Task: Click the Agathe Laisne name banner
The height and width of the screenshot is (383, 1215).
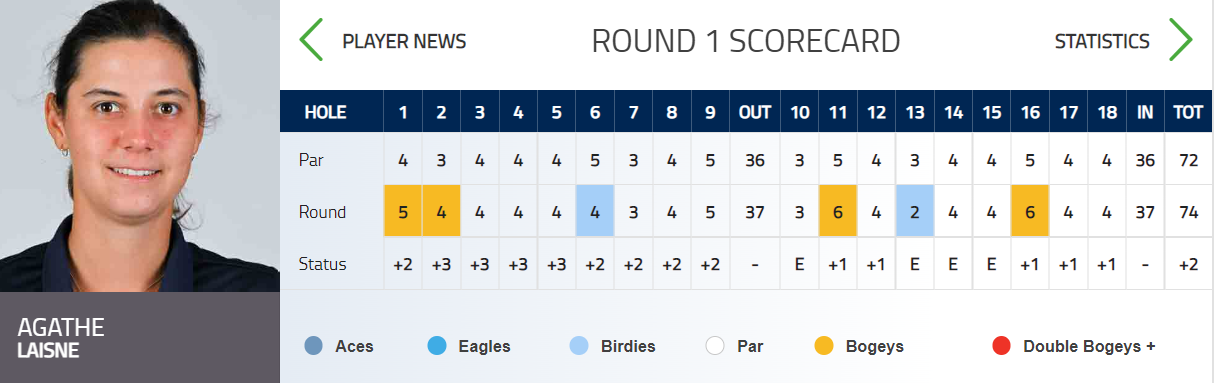Action: click(x=140, y=338)
